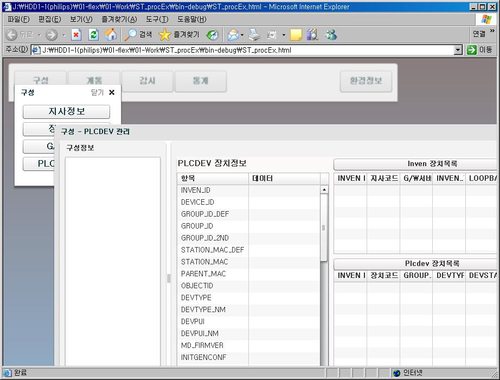Open Favorites star in toolbar
The width and height of the screenshot is (500, 380).
(x=165, y=35)
